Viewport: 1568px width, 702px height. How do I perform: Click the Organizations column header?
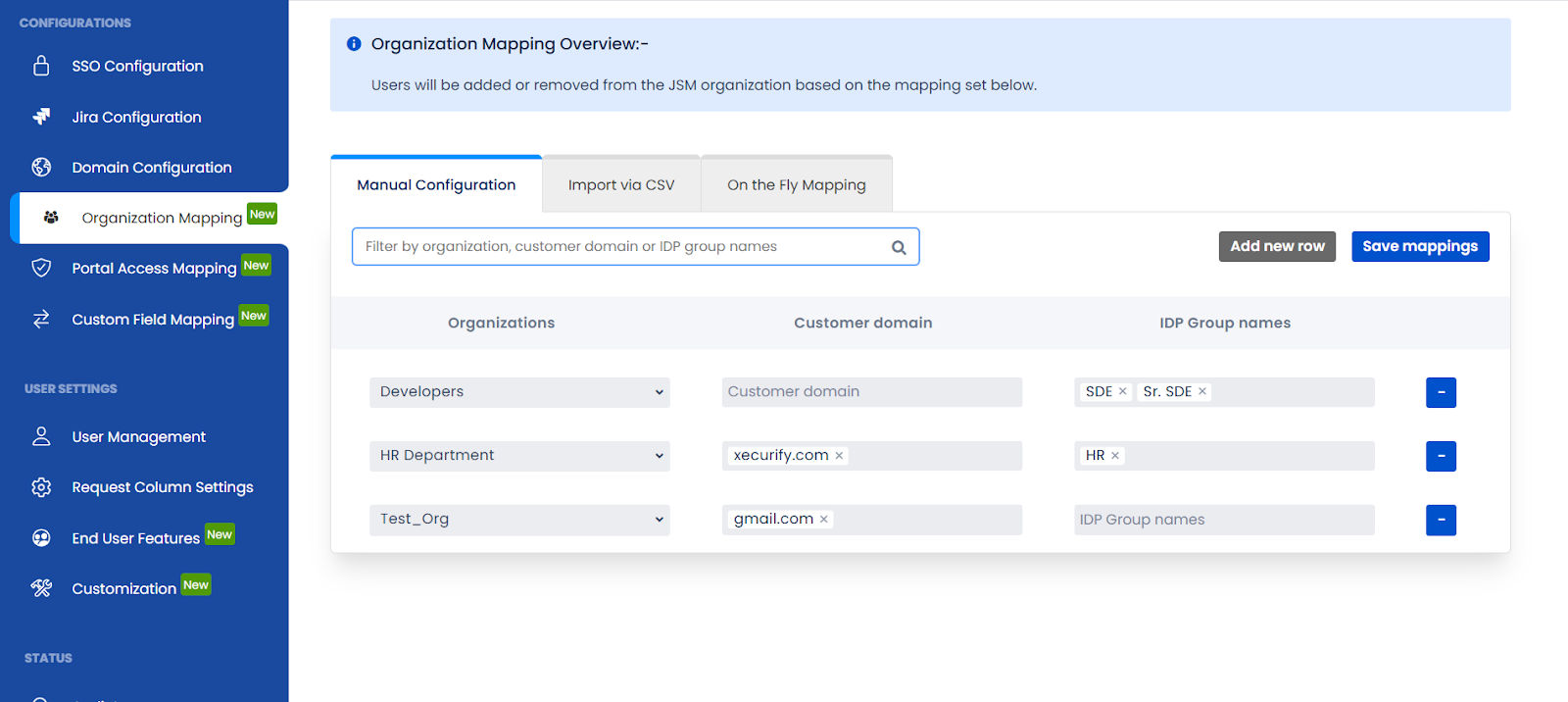(x=501, y=323)
